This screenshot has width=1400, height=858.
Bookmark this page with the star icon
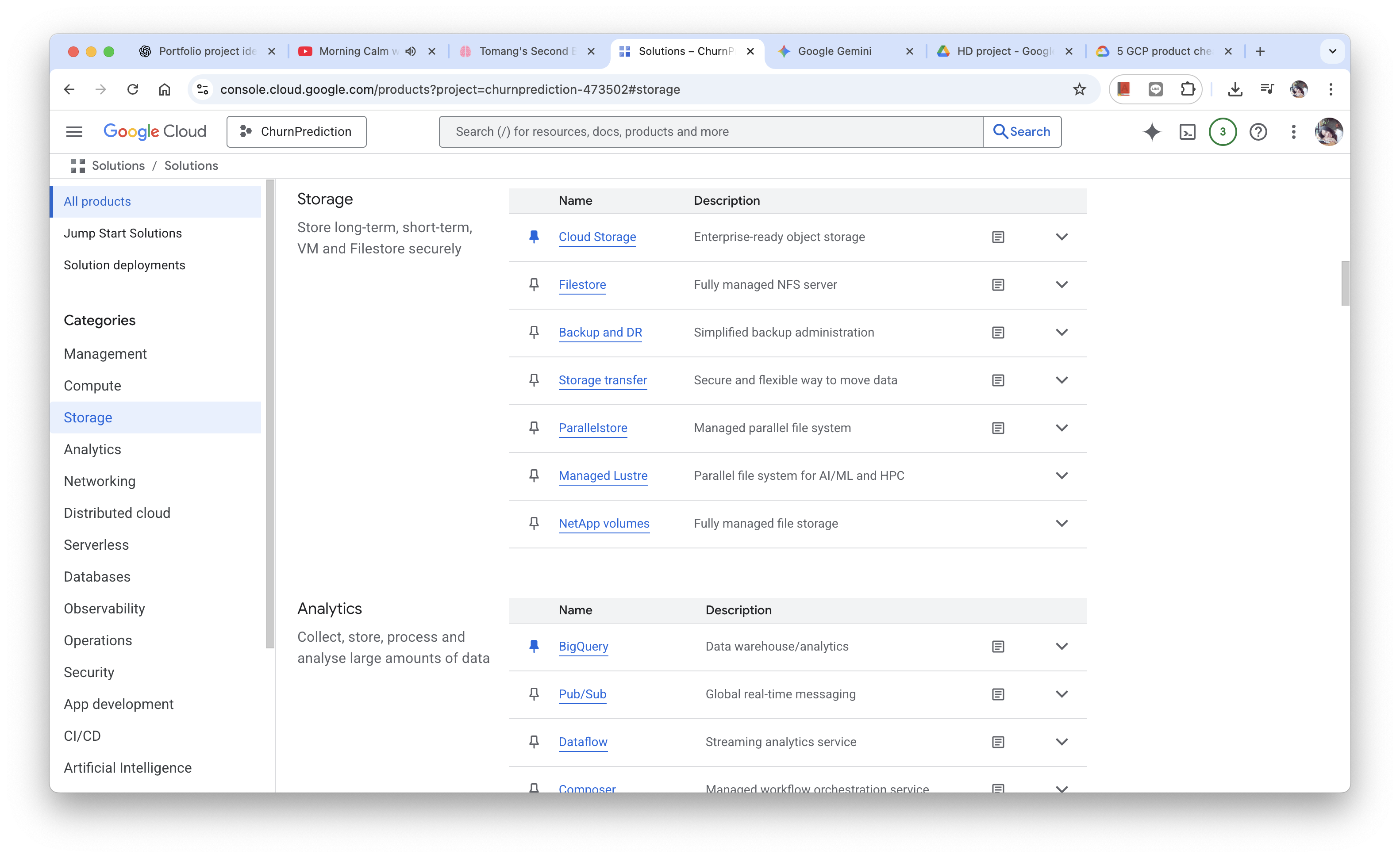point(1079,89)
